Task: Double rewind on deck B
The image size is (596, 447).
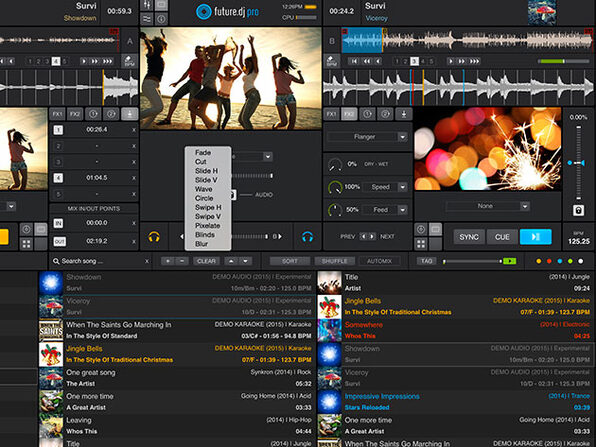Action: coord(366,61)
